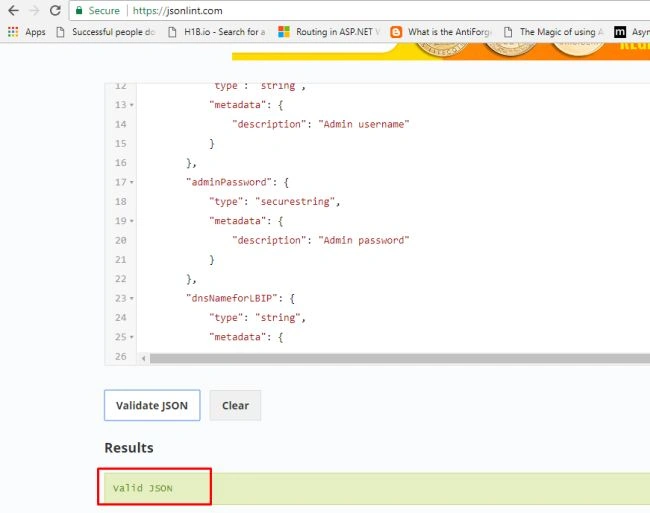This screenshot has height=513, width=650.
Task: Click the black 'm' bookmark icon
Action: click(x=620, y=32)
